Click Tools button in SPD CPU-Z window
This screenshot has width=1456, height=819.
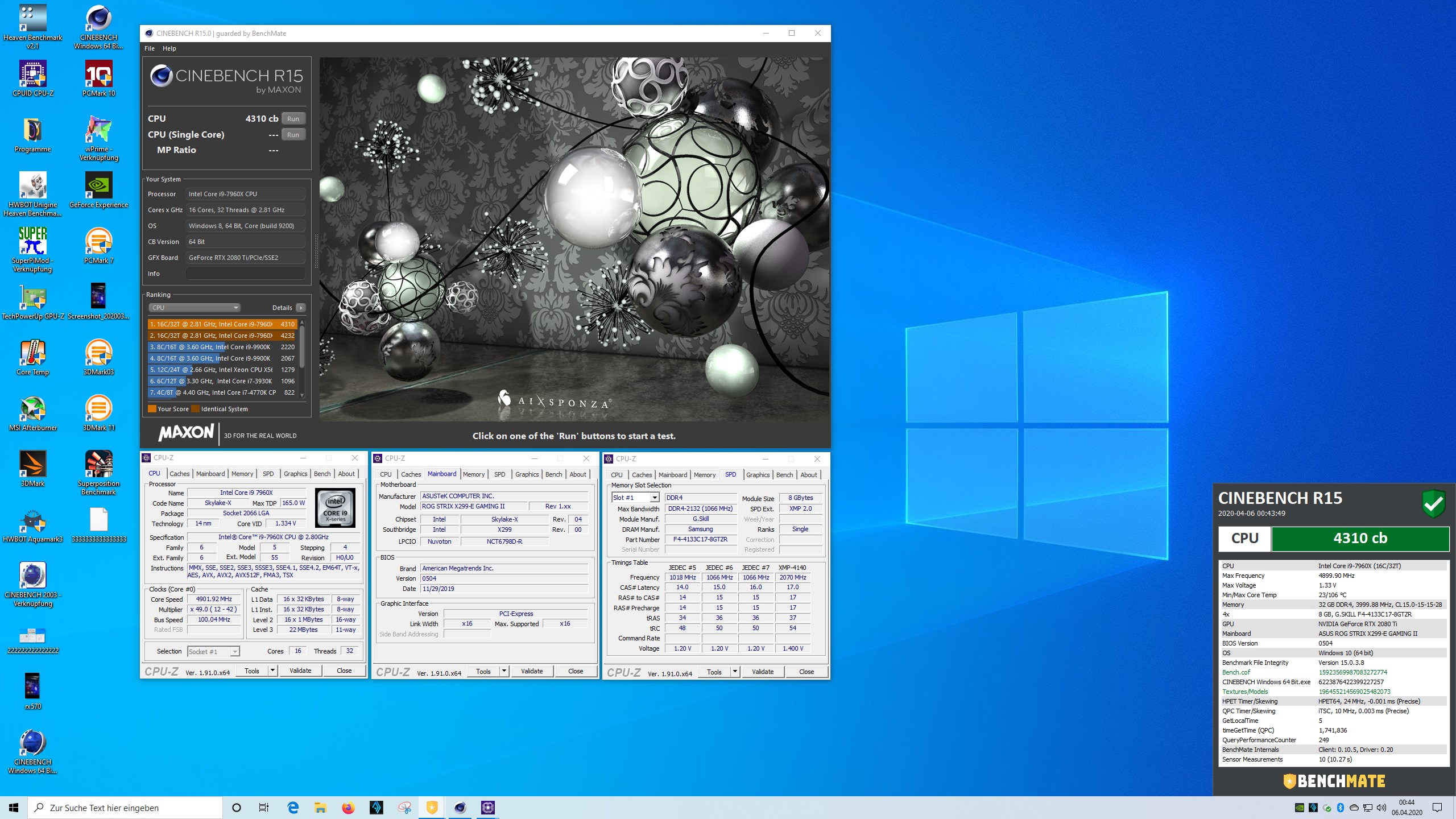click(714, 672)
